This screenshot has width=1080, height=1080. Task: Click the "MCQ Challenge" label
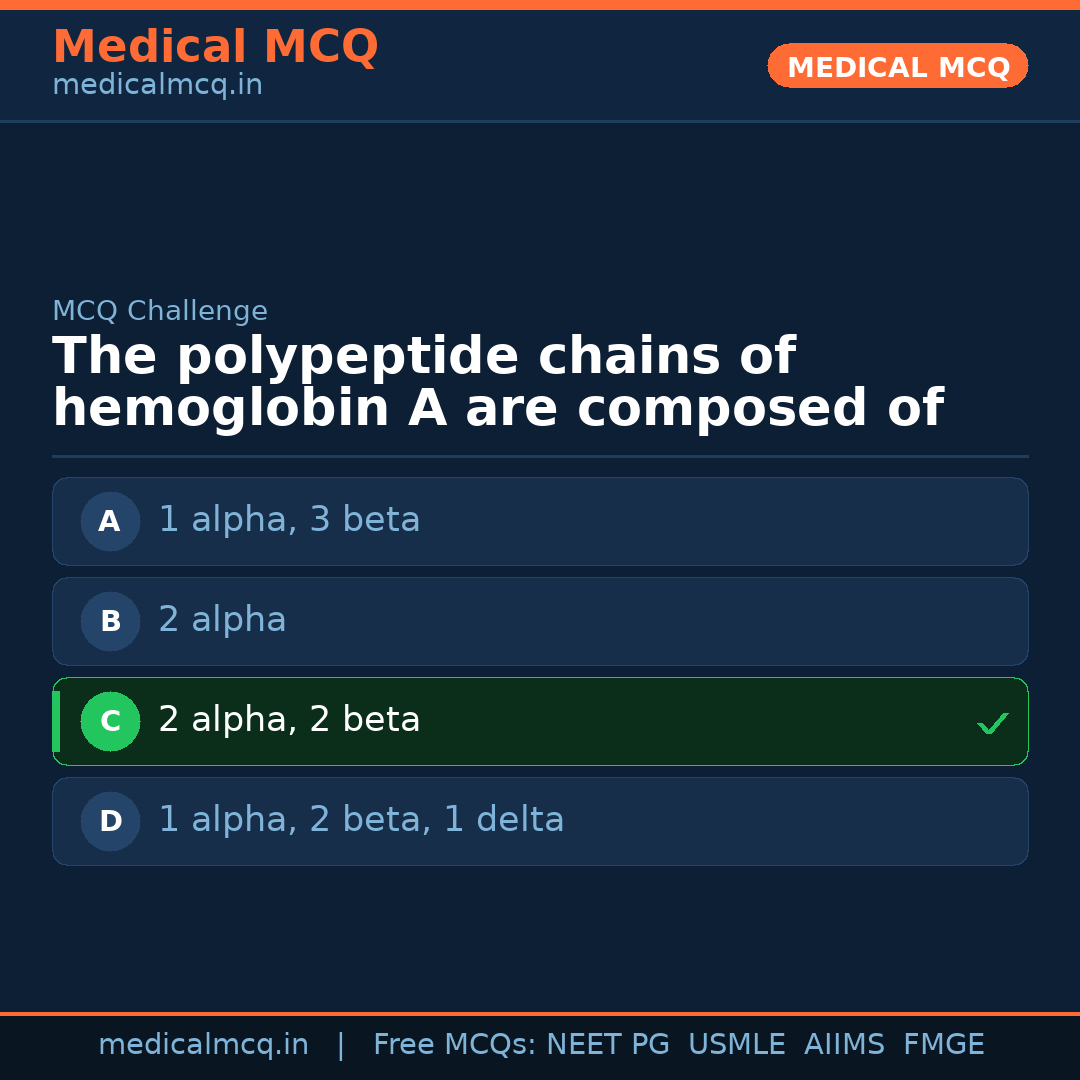(x=160, y=312)
